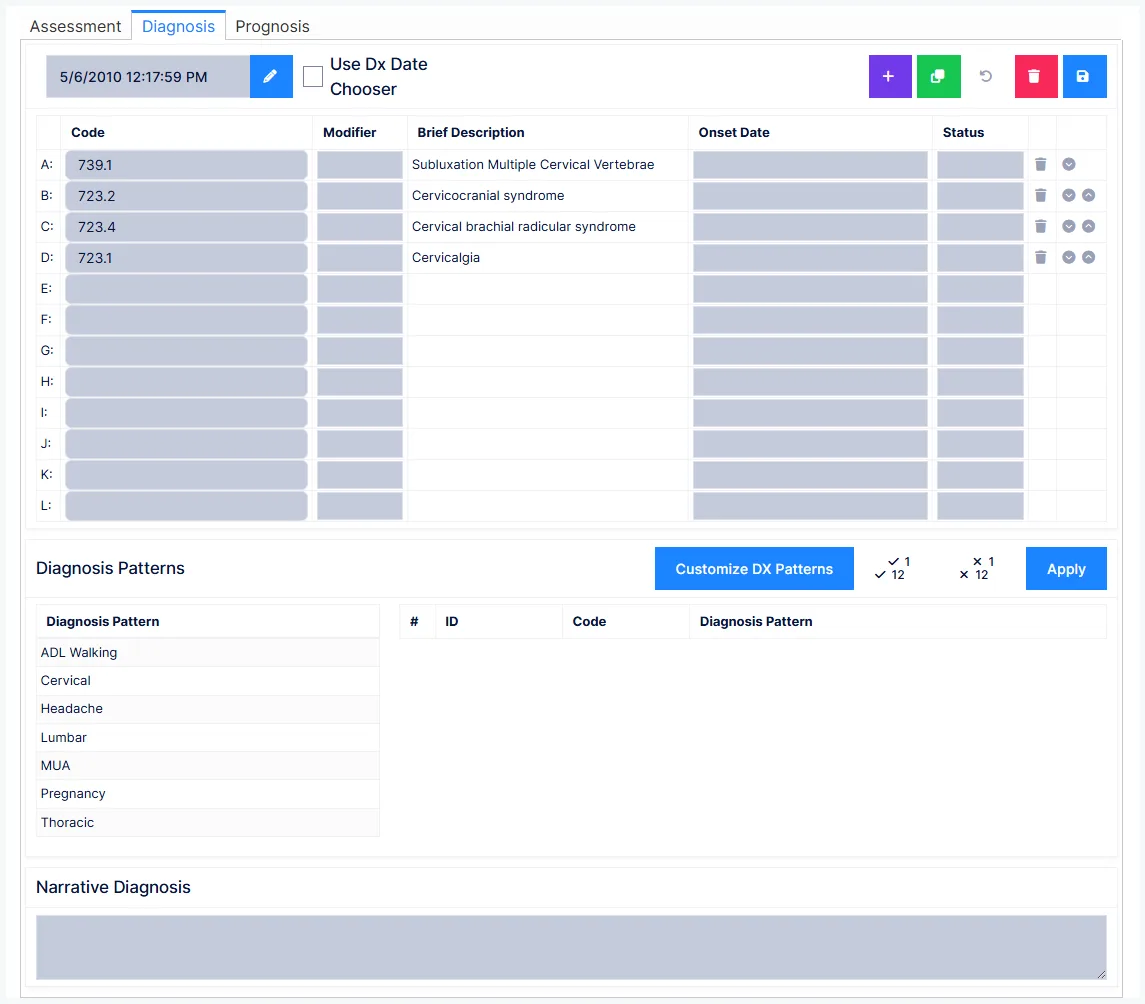Move row C 723.4 up
This screenshot has height=1004, width=1145.
point(1088,226)
